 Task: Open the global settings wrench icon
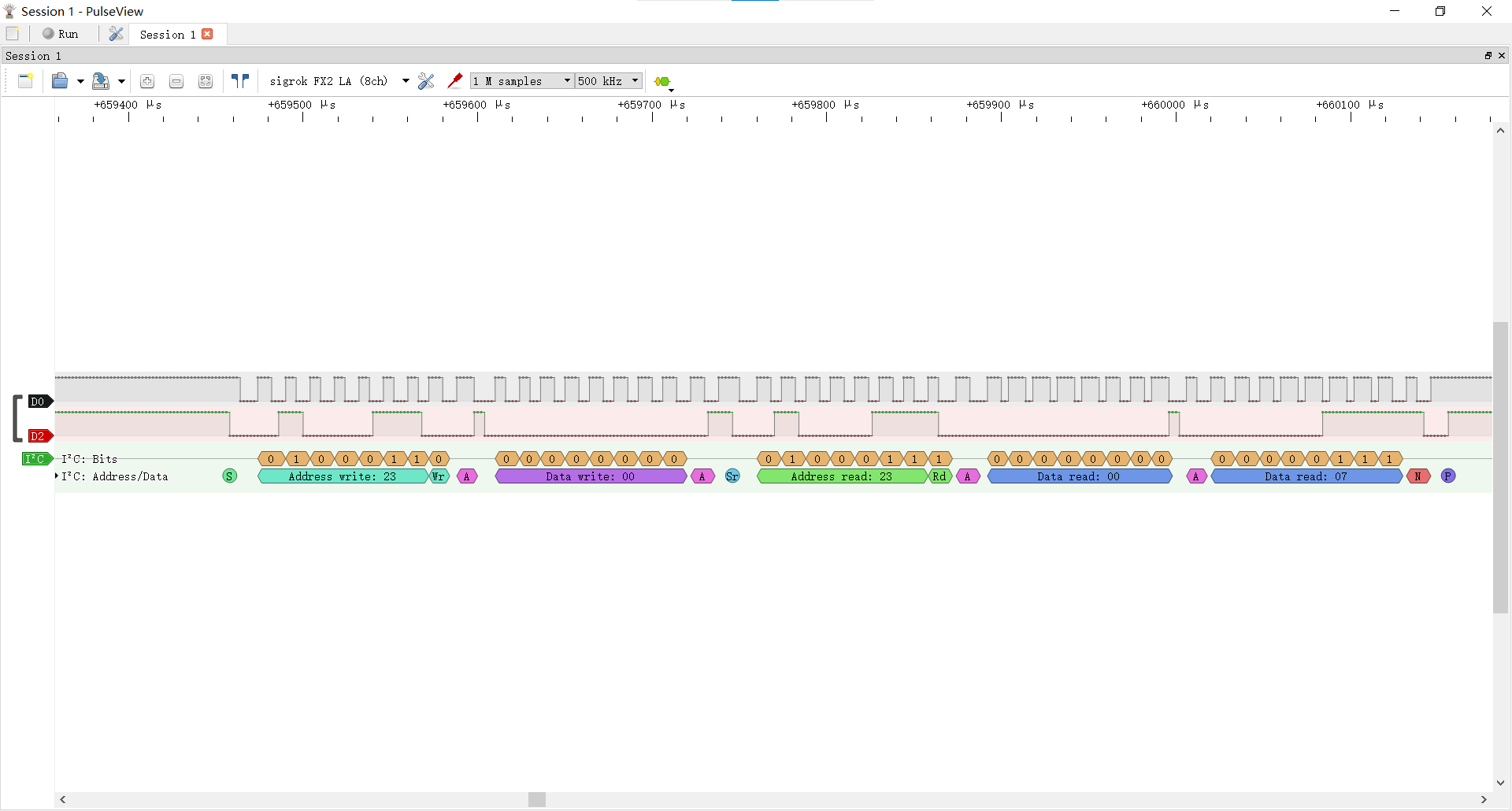(117, 34)
